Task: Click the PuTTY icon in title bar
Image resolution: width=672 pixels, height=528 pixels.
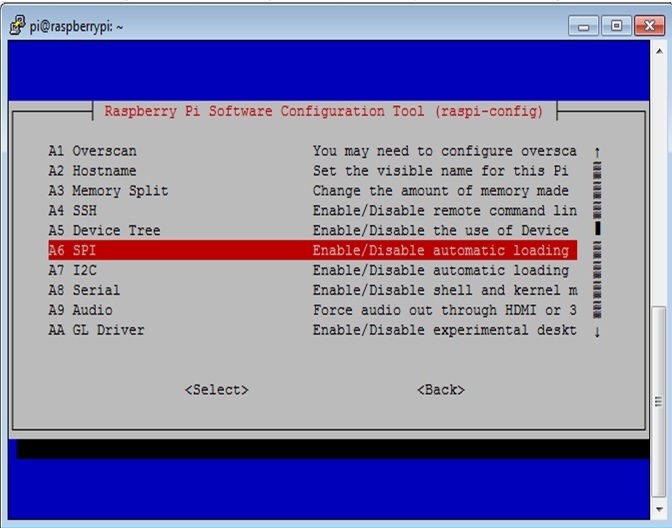Action: [x=18, y=26]
